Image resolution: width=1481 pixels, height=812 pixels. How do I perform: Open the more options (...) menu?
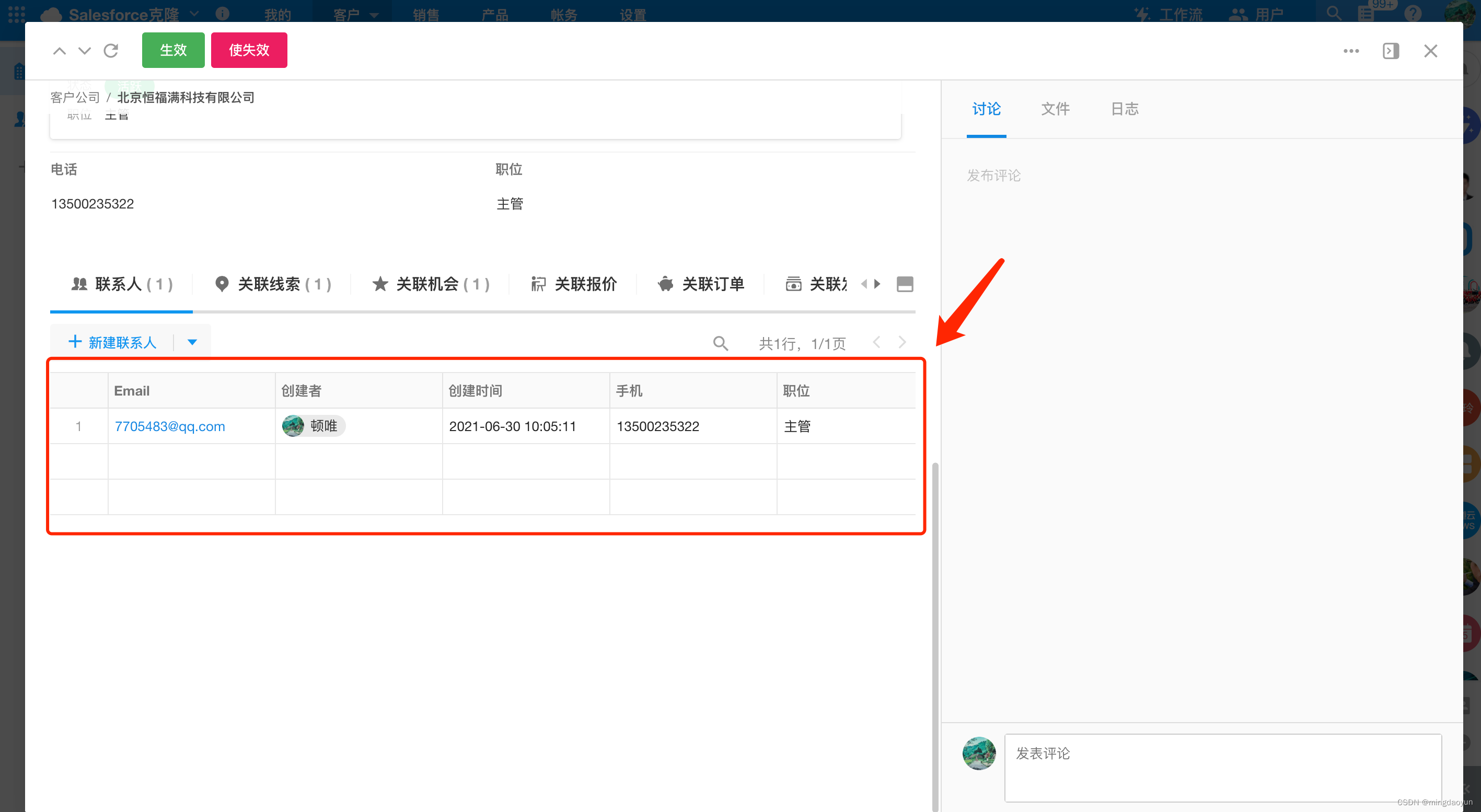(1350, 51)
